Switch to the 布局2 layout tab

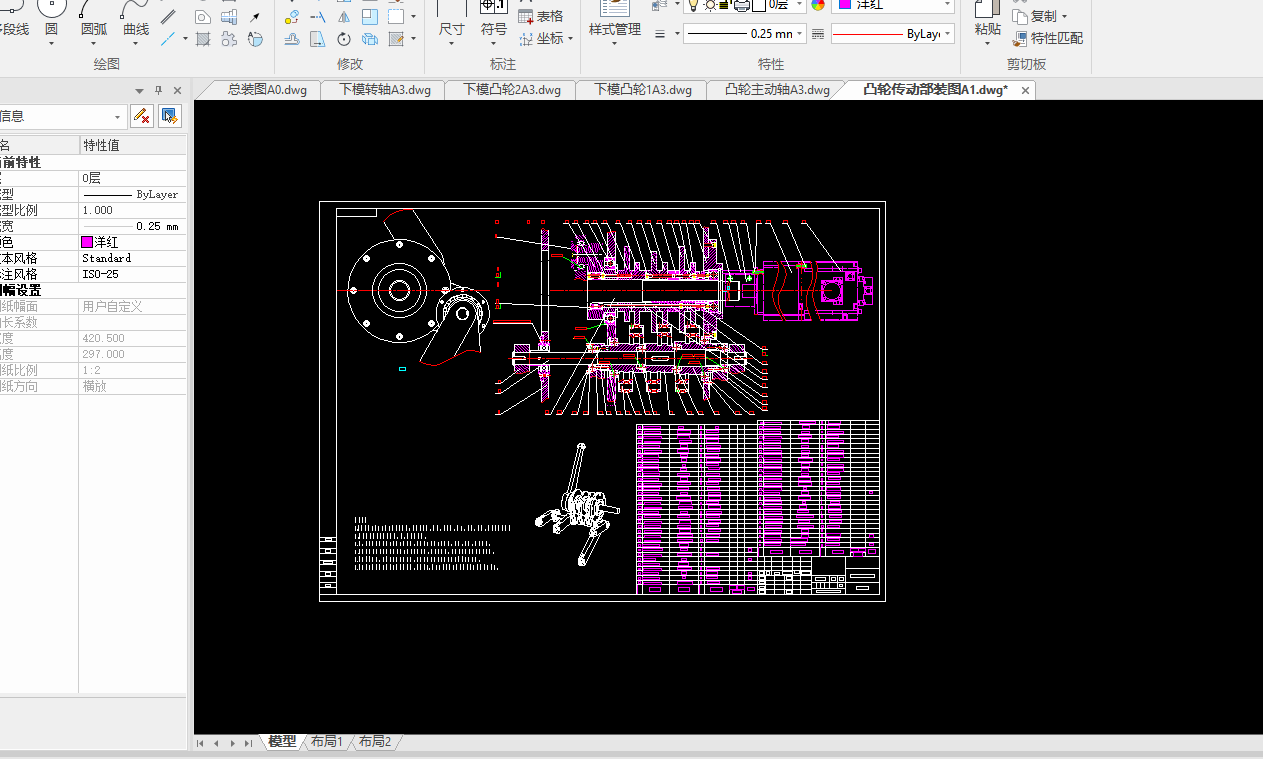pyautogui.click(x=375, y=741)
